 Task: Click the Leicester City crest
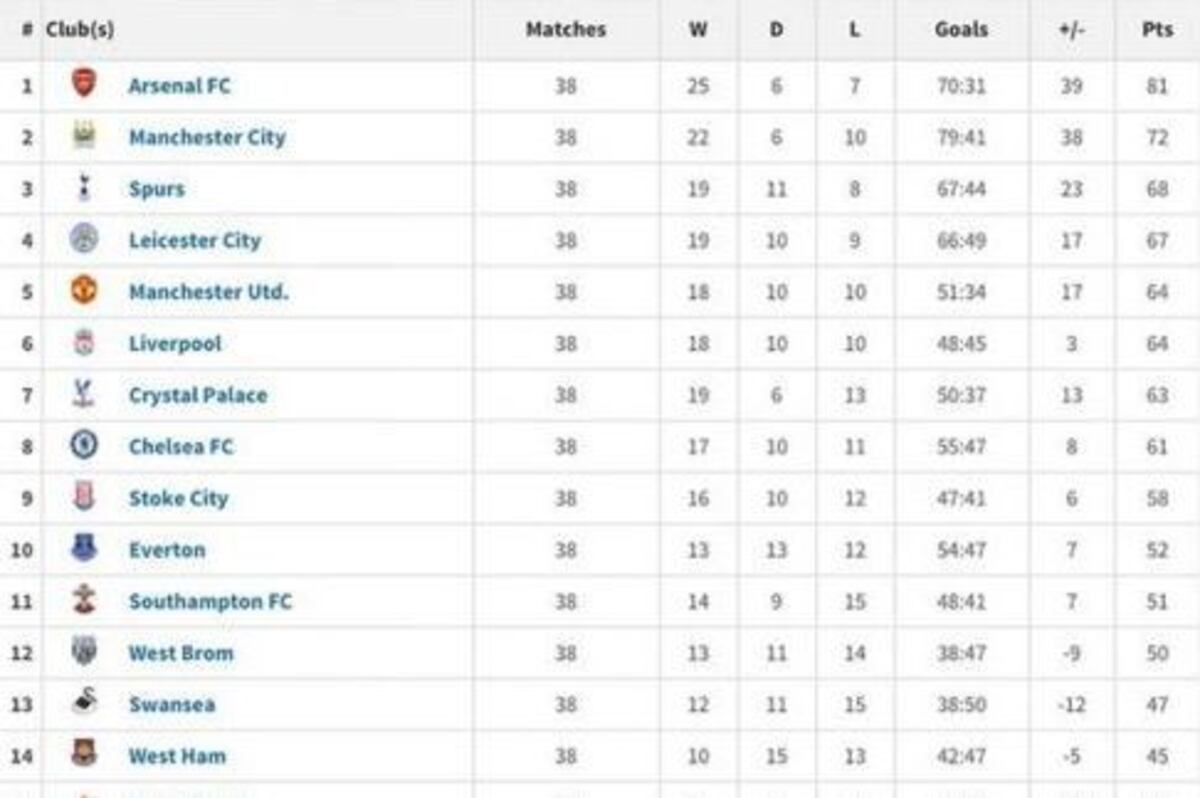pos(83,240)
